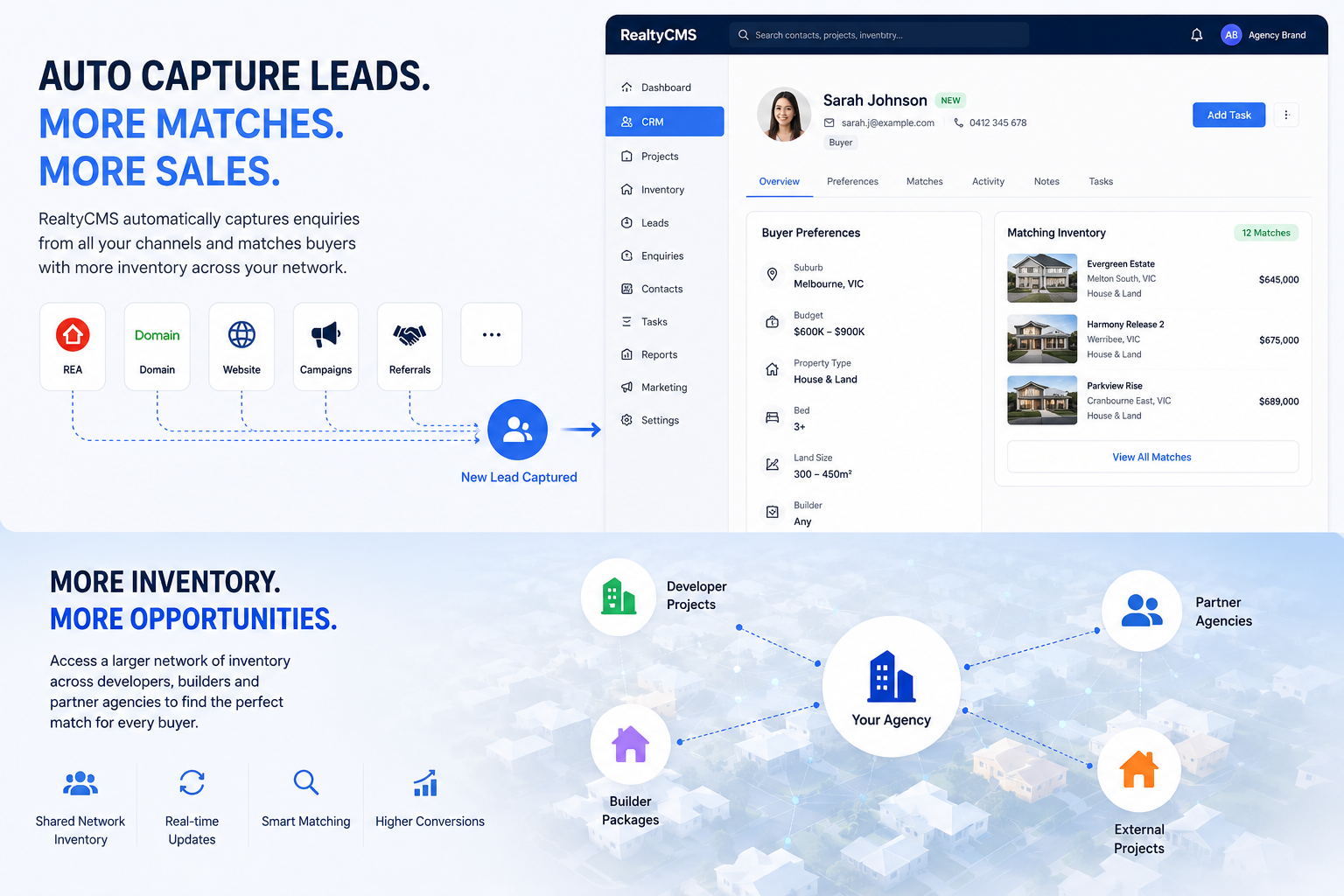Open Enquiries in the sidebar

point(665,256)
